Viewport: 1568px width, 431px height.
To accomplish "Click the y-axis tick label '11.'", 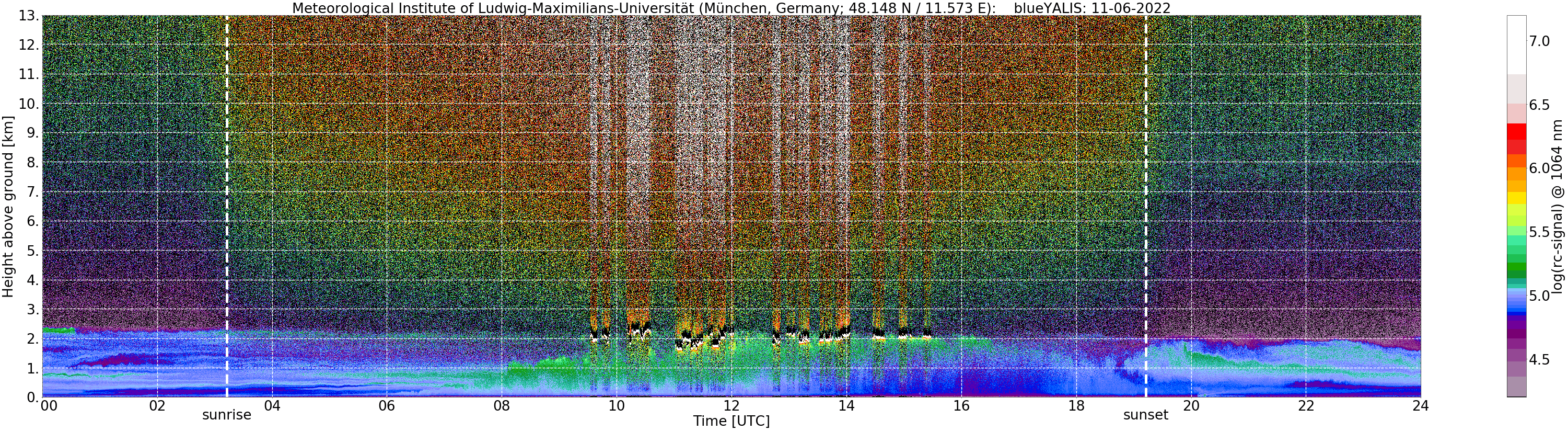I will tap(29, 74).
